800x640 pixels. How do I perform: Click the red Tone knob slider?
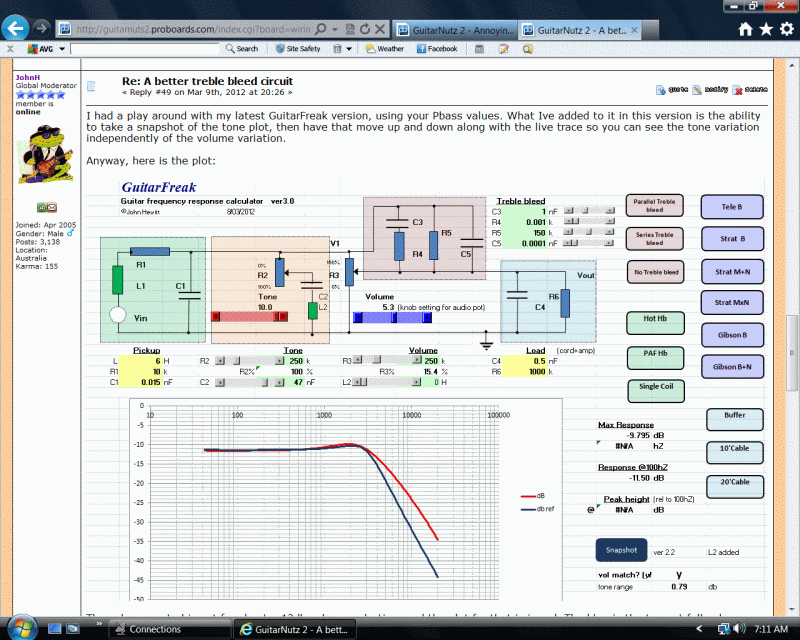click(249, 317)
